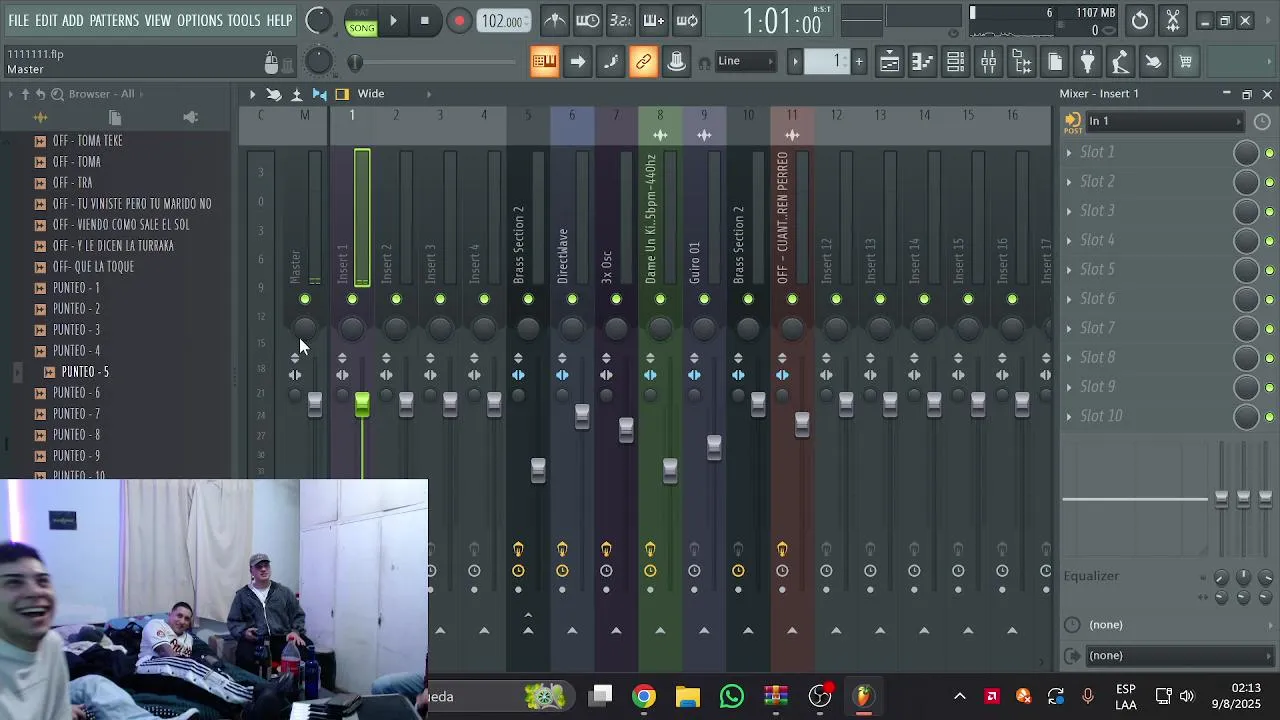Open the In 1 input dropdown
The image size is (1280, 720).
1165,122
